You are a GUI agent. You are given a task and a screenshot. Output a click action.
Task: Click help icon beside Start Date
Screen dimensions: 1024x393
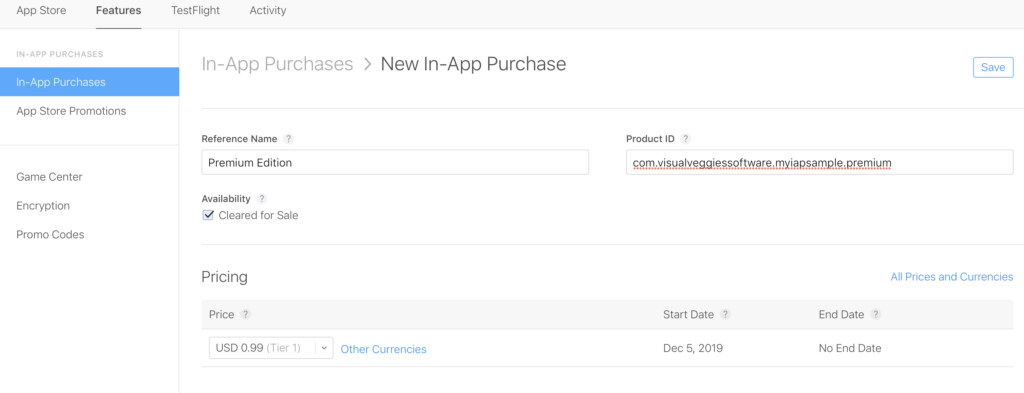click(x=726, y=315)
